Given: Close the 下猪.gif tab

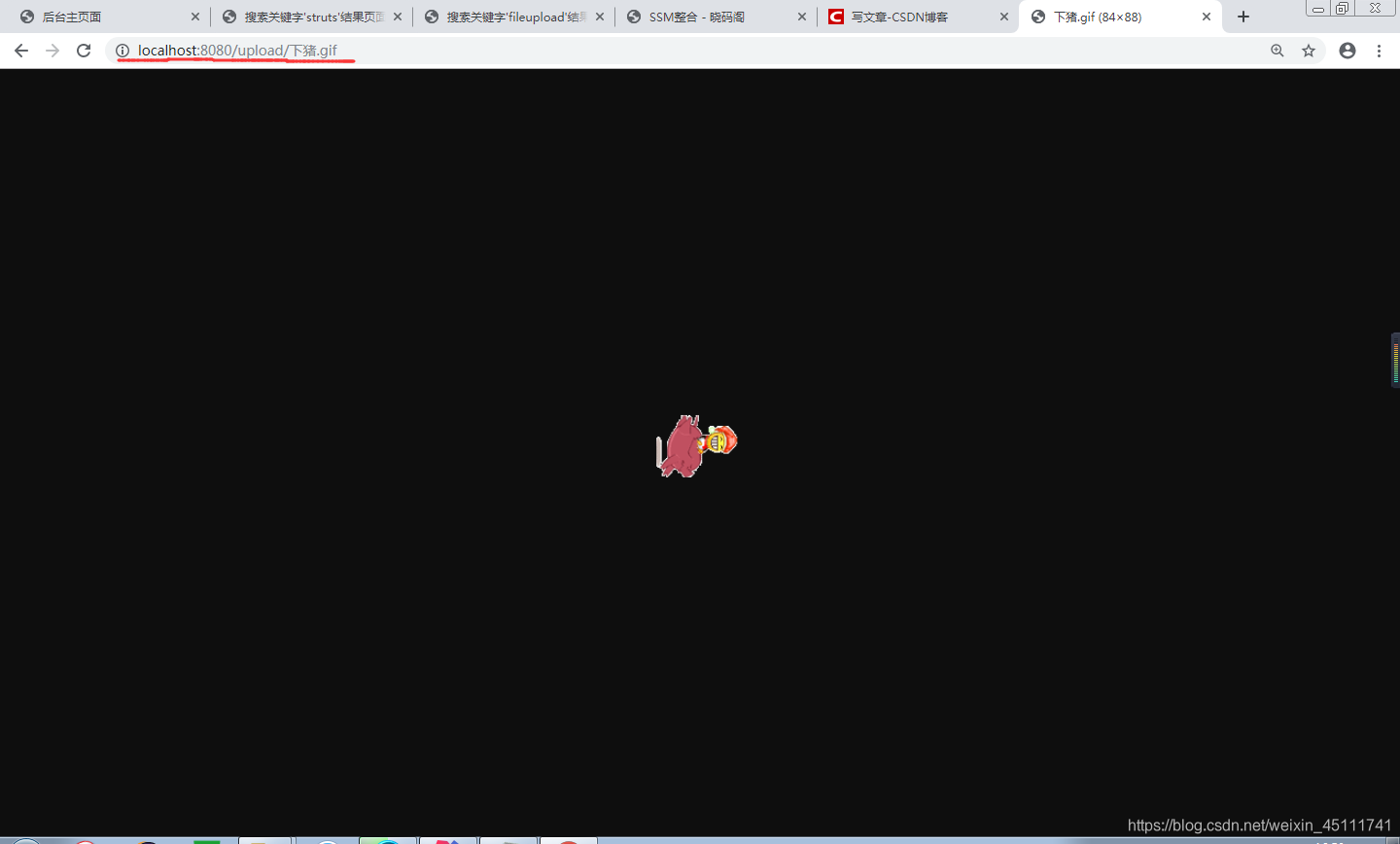Looking at the screenshot, I should (x=1207, y=17).
